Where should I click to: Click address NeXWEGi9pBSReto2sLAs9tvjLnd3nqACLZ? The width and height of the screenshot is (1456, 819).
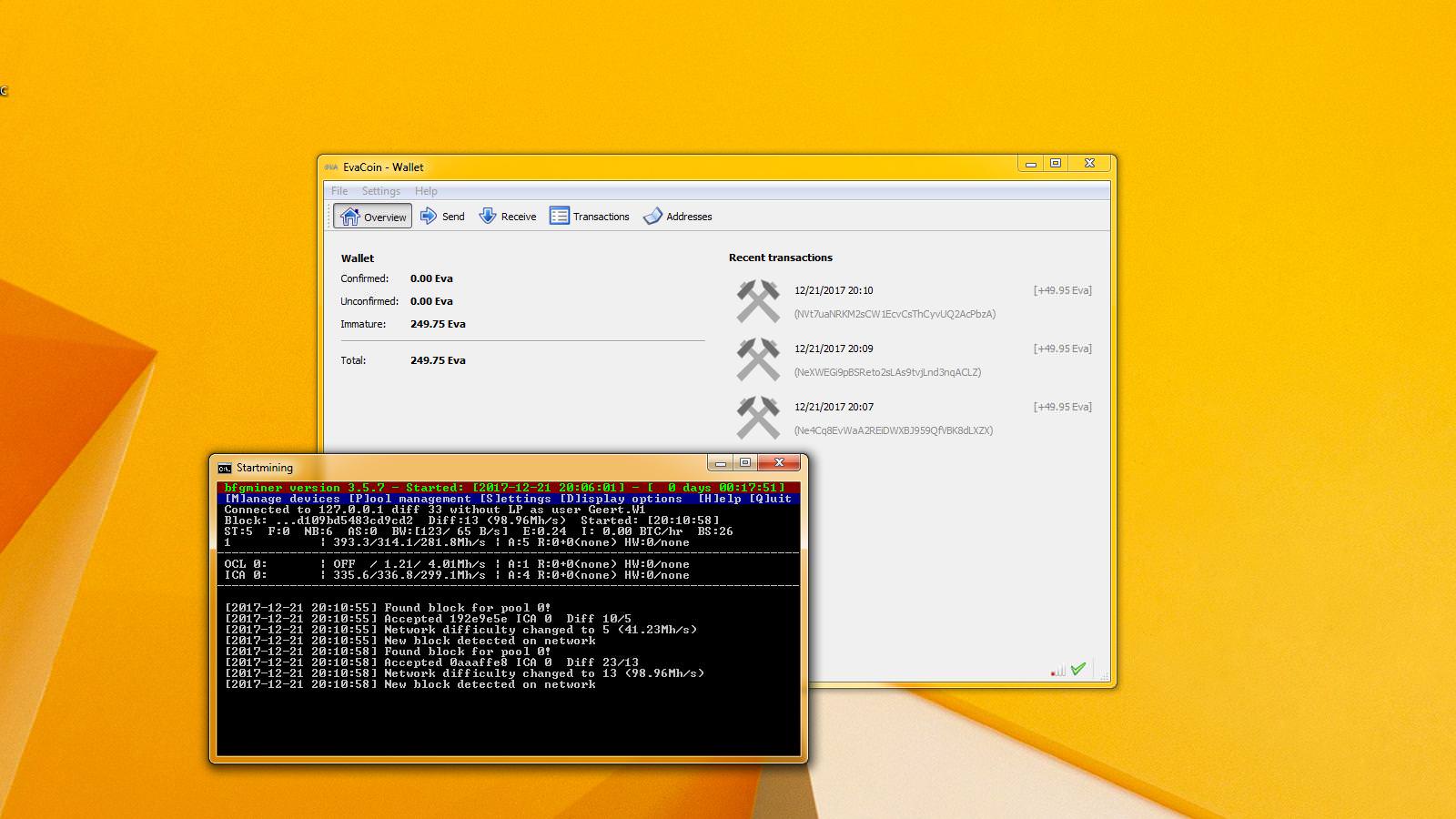point(887,372)
